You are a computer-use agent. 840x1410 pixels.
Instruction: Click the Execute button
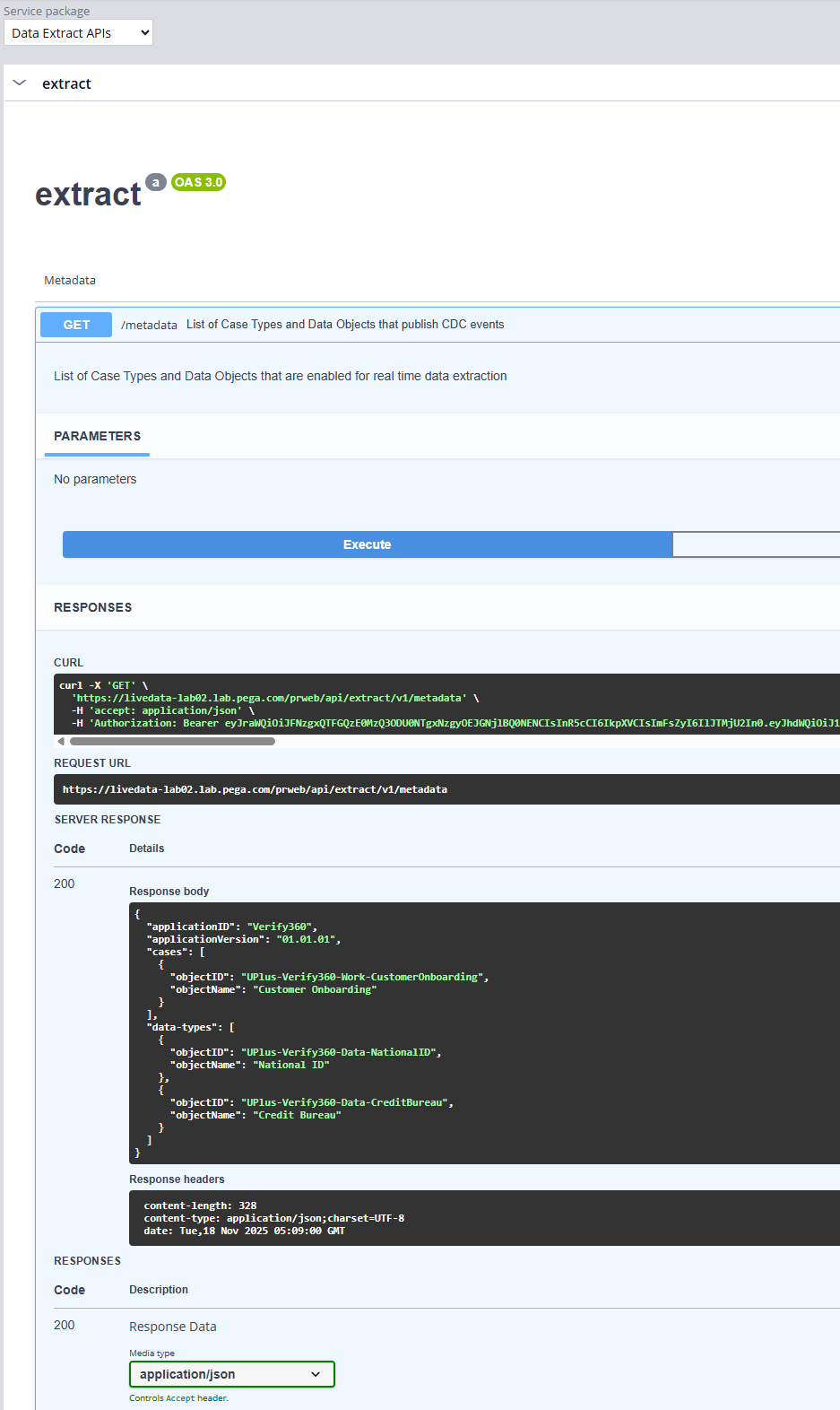click(368, 544)
